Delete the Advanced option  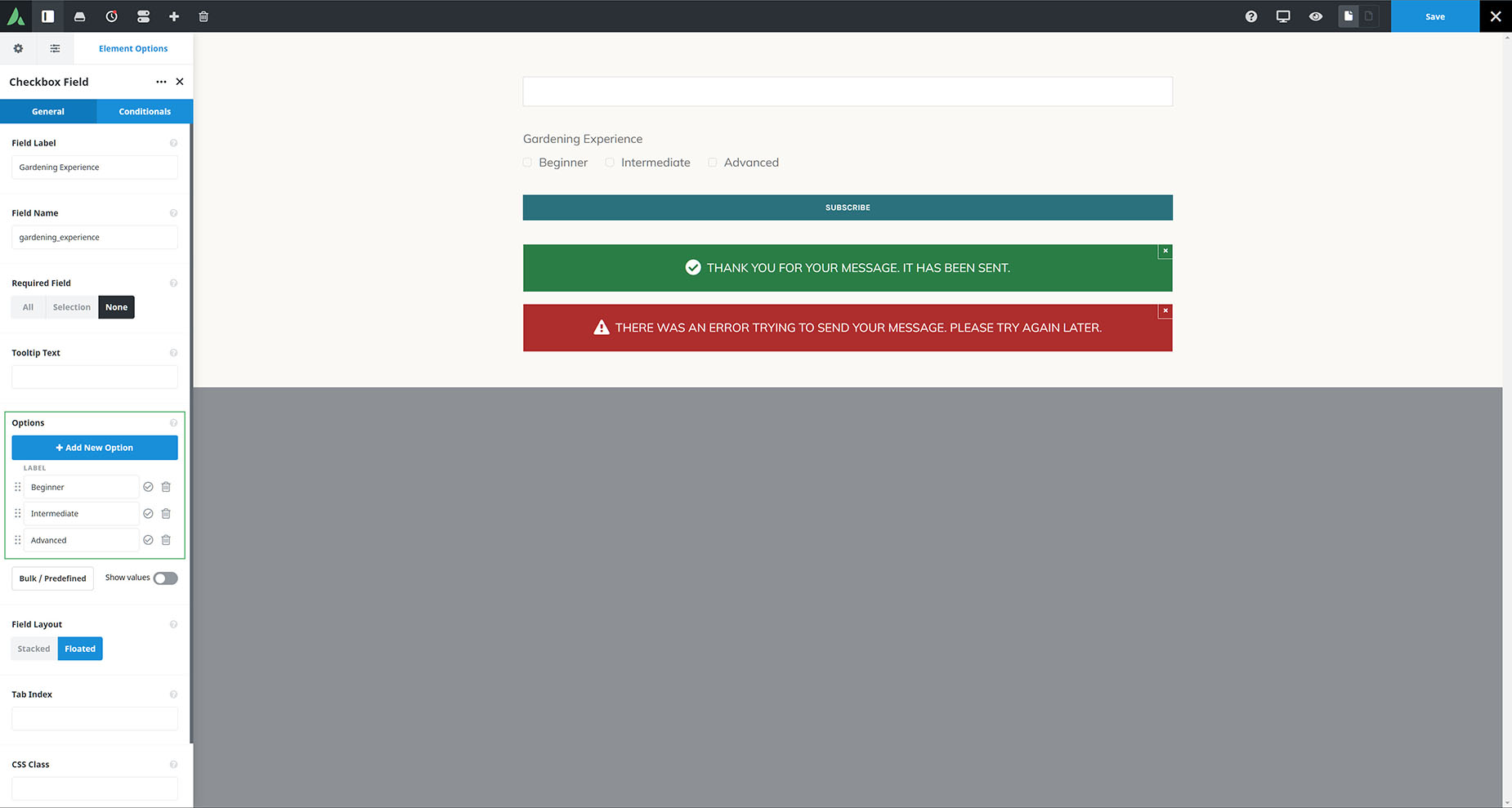click(x=166, y=540)
